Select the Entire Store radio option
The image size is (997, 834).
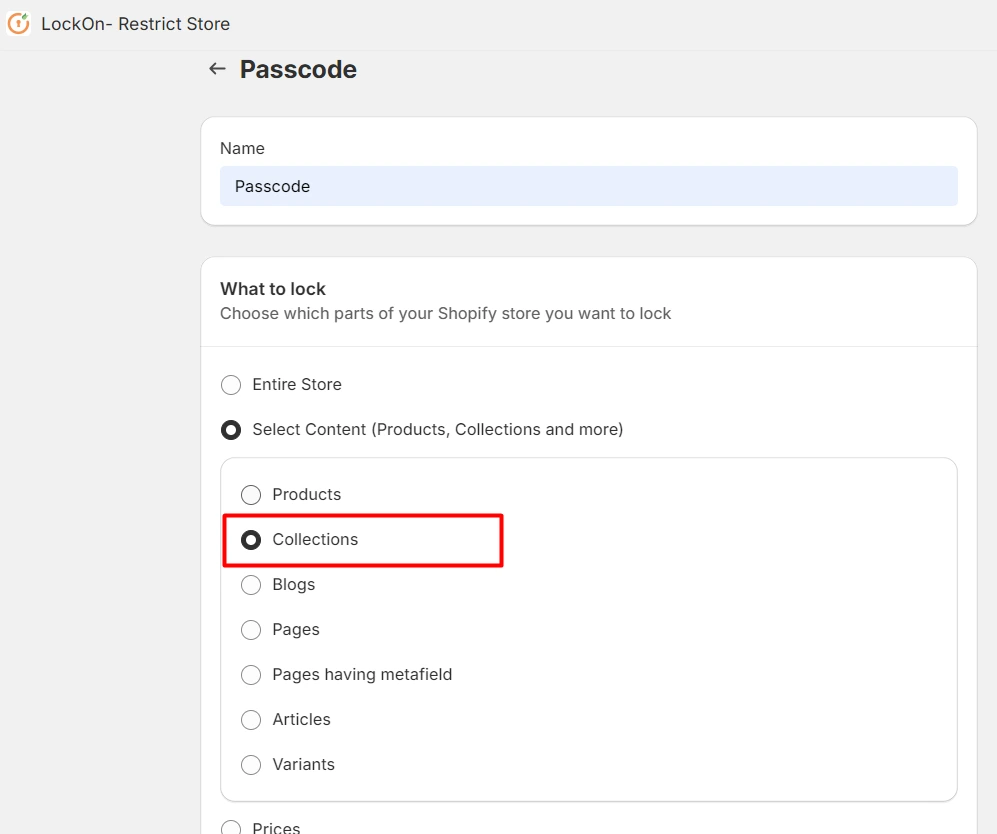231,385
